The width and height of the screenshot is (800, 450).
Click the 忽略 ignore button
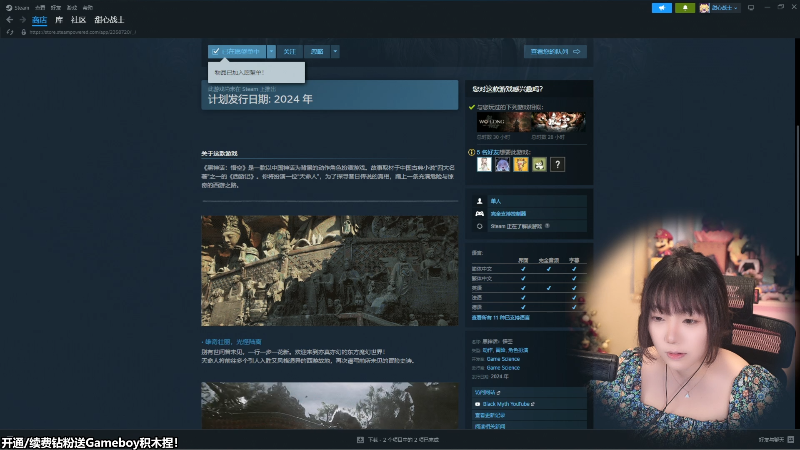317,52
